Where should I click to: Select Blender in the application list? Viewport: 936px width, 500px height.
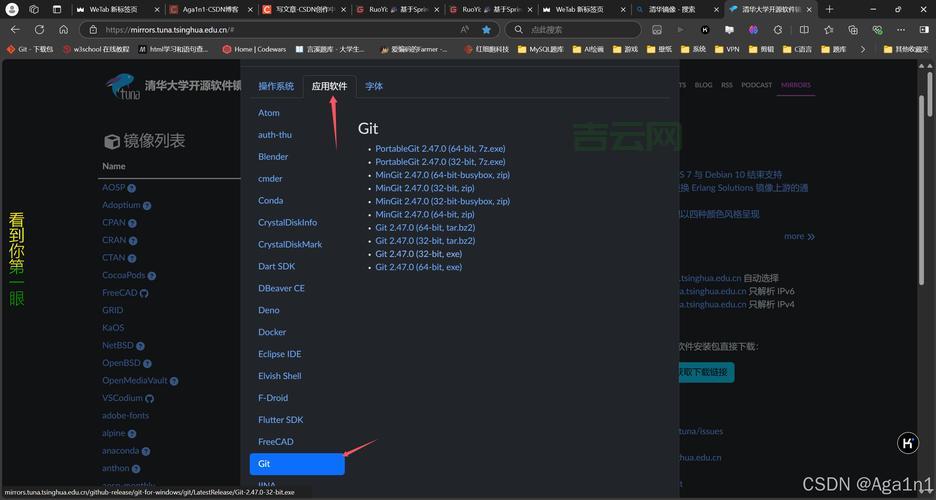273,157
